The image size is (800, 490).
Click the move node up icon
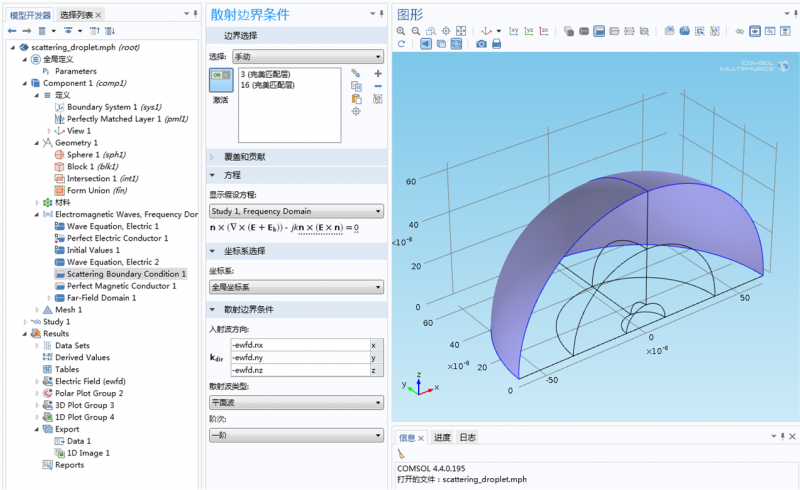[x=95, y=31]
